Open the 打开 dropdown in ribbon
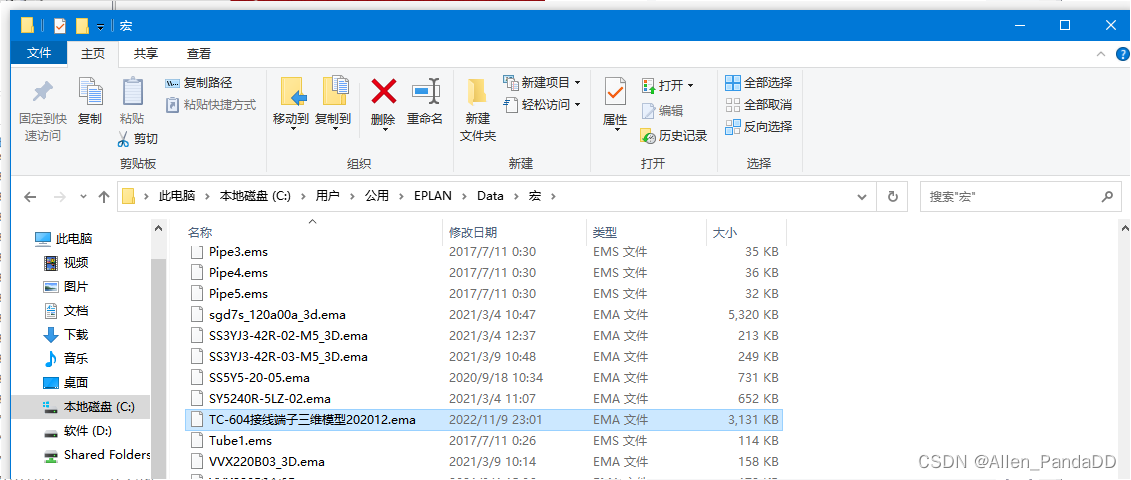This screenshot has width=1131, height=480. [667, 86]
